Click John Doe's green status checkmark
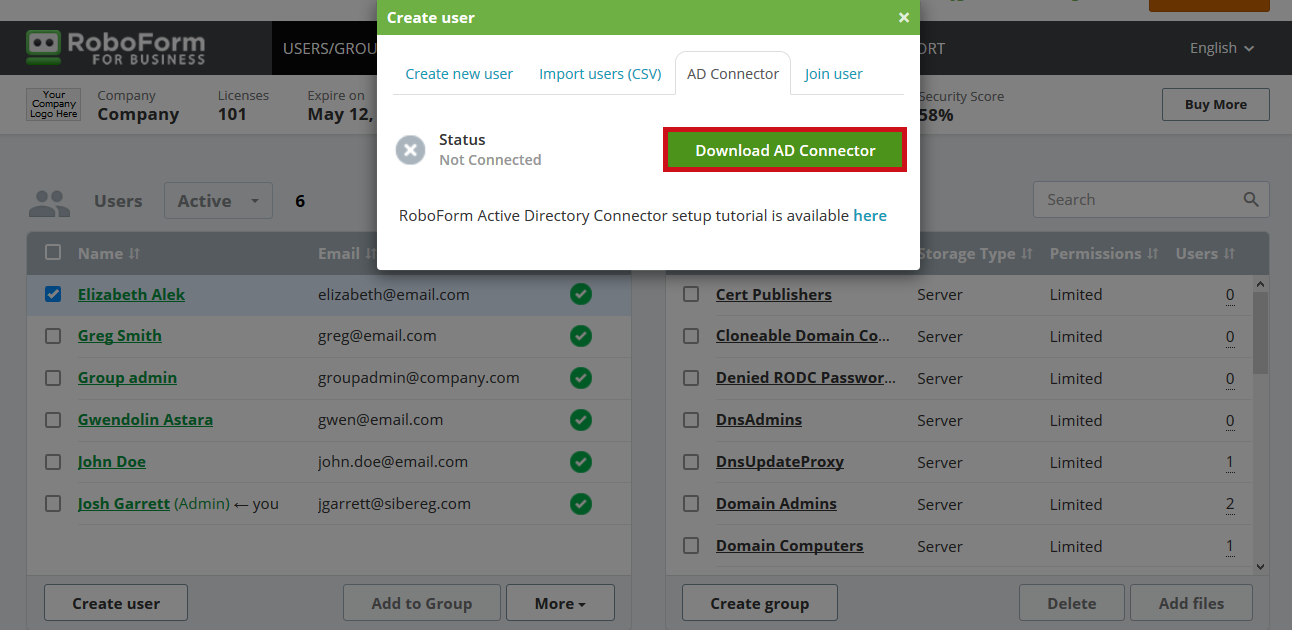Image resolution: width=1292 pixels, height=630 pixels. coord(580,462)
